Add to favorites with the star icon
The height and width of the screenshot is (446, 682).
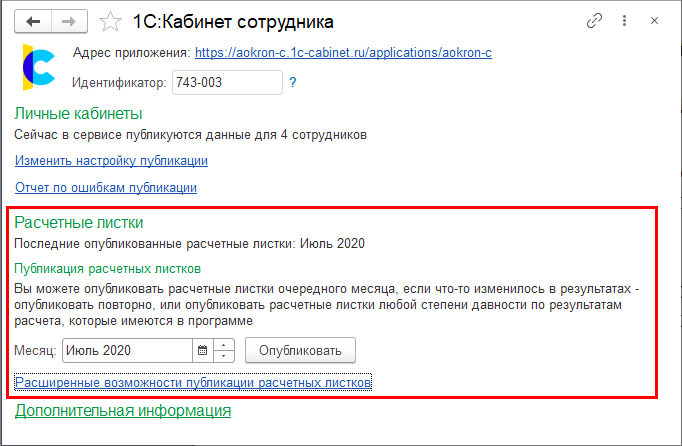click(x=110, y=22)
